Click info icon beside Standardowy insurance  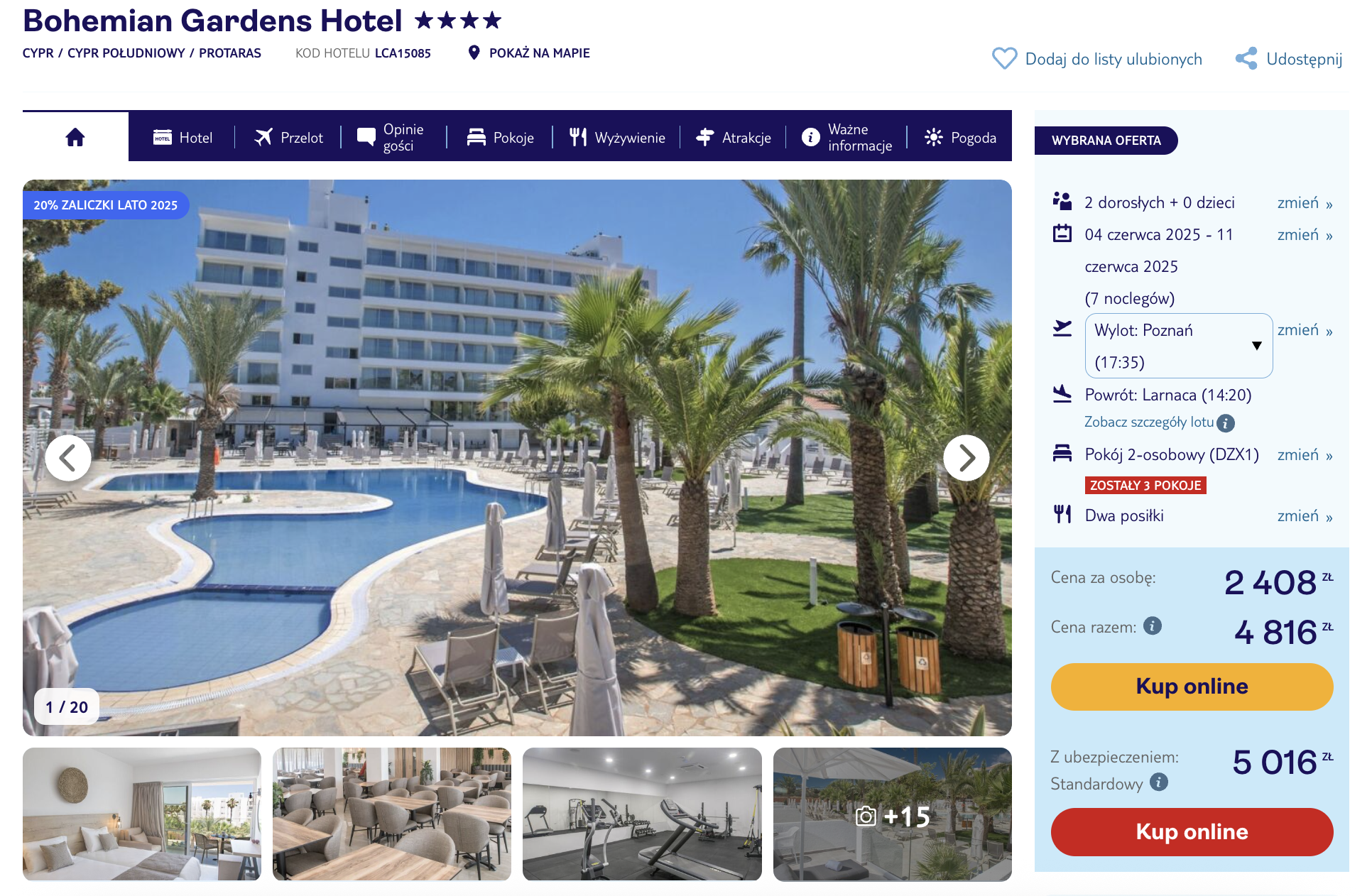click(1159, 782)
